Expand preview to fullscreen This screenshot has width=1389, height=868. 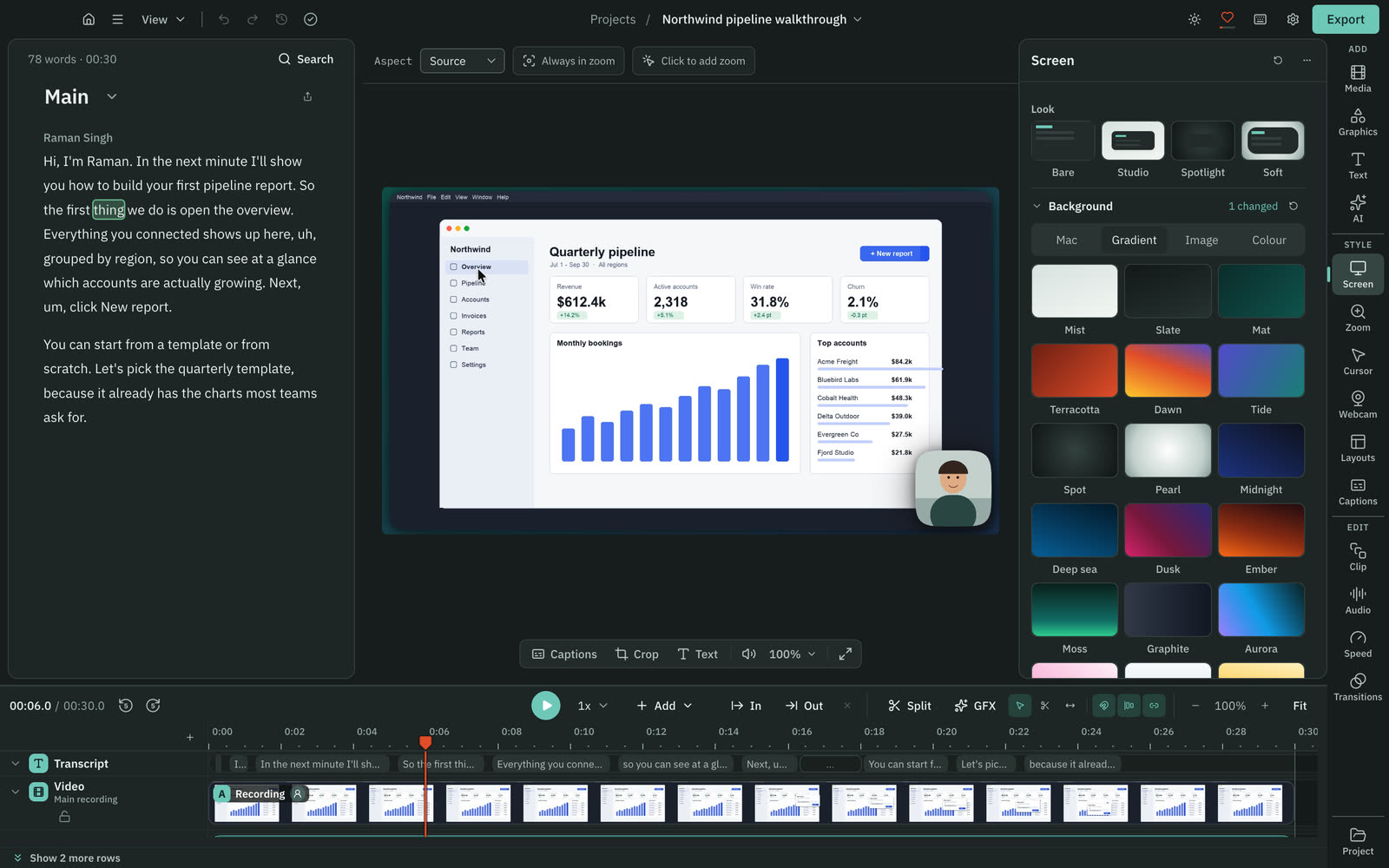[845, 654]
